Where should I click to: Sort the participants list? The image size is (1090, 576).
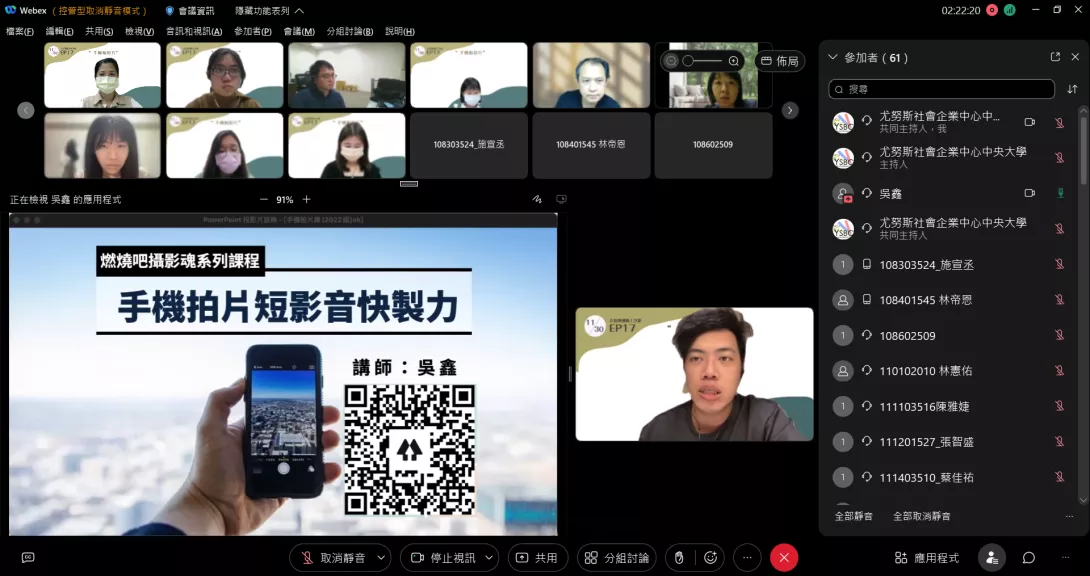[1072, 89]
